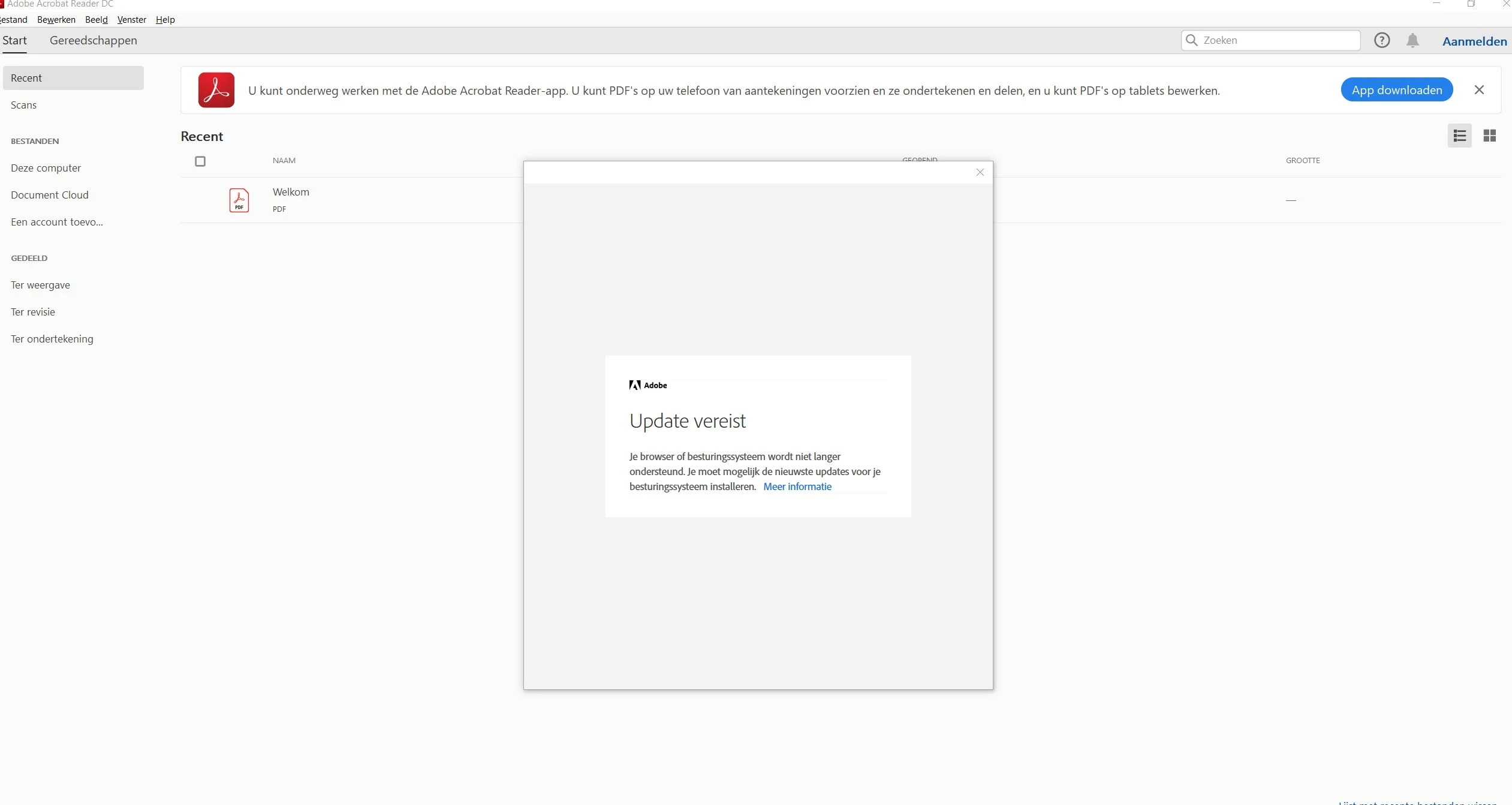Click the help question mark icon
Image resolution: width=1512 pixels, height=805 pixels.
[1381, 40]
